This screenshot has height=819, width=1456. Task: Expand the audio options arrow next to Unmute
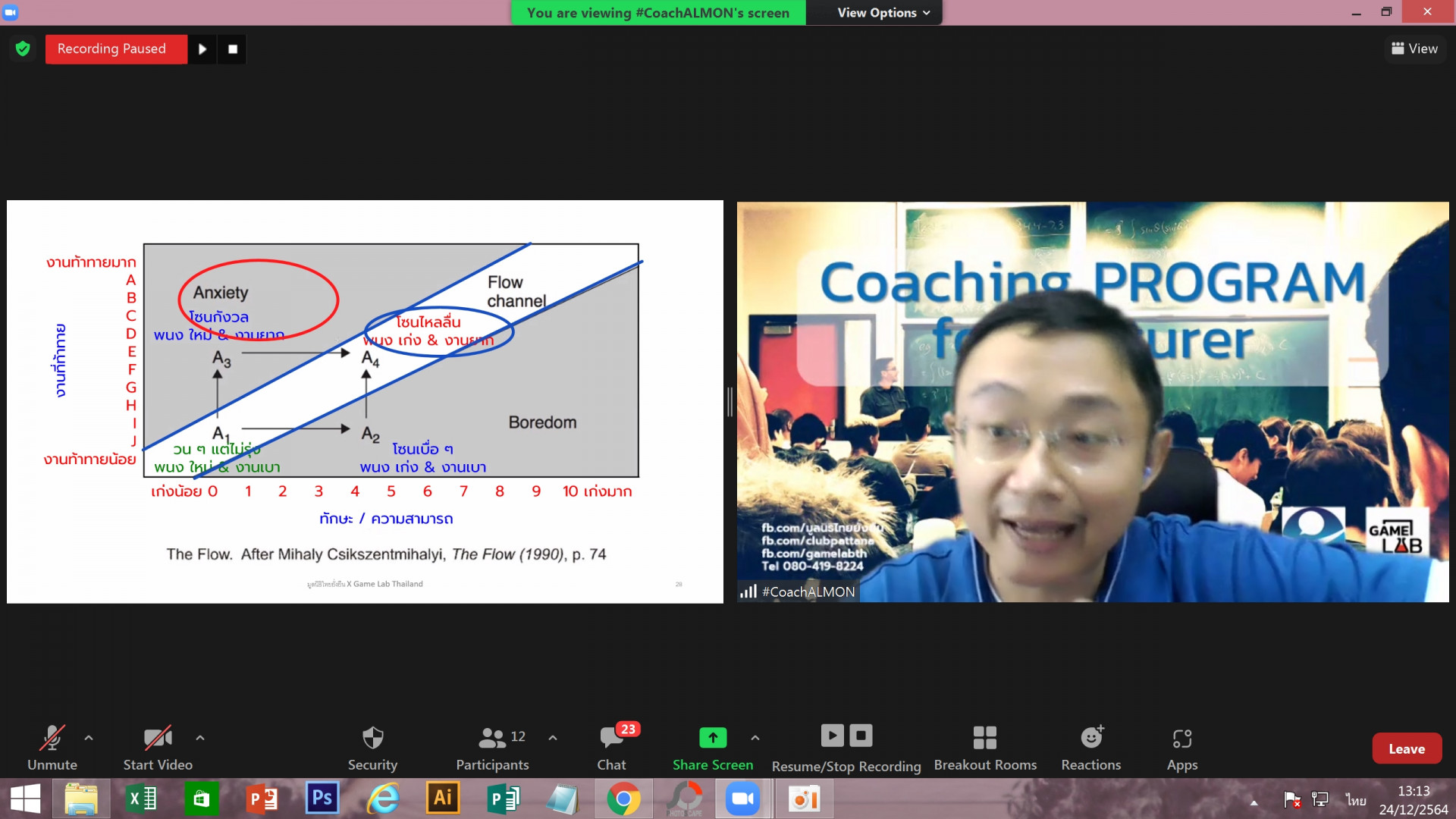coord(89,737)
